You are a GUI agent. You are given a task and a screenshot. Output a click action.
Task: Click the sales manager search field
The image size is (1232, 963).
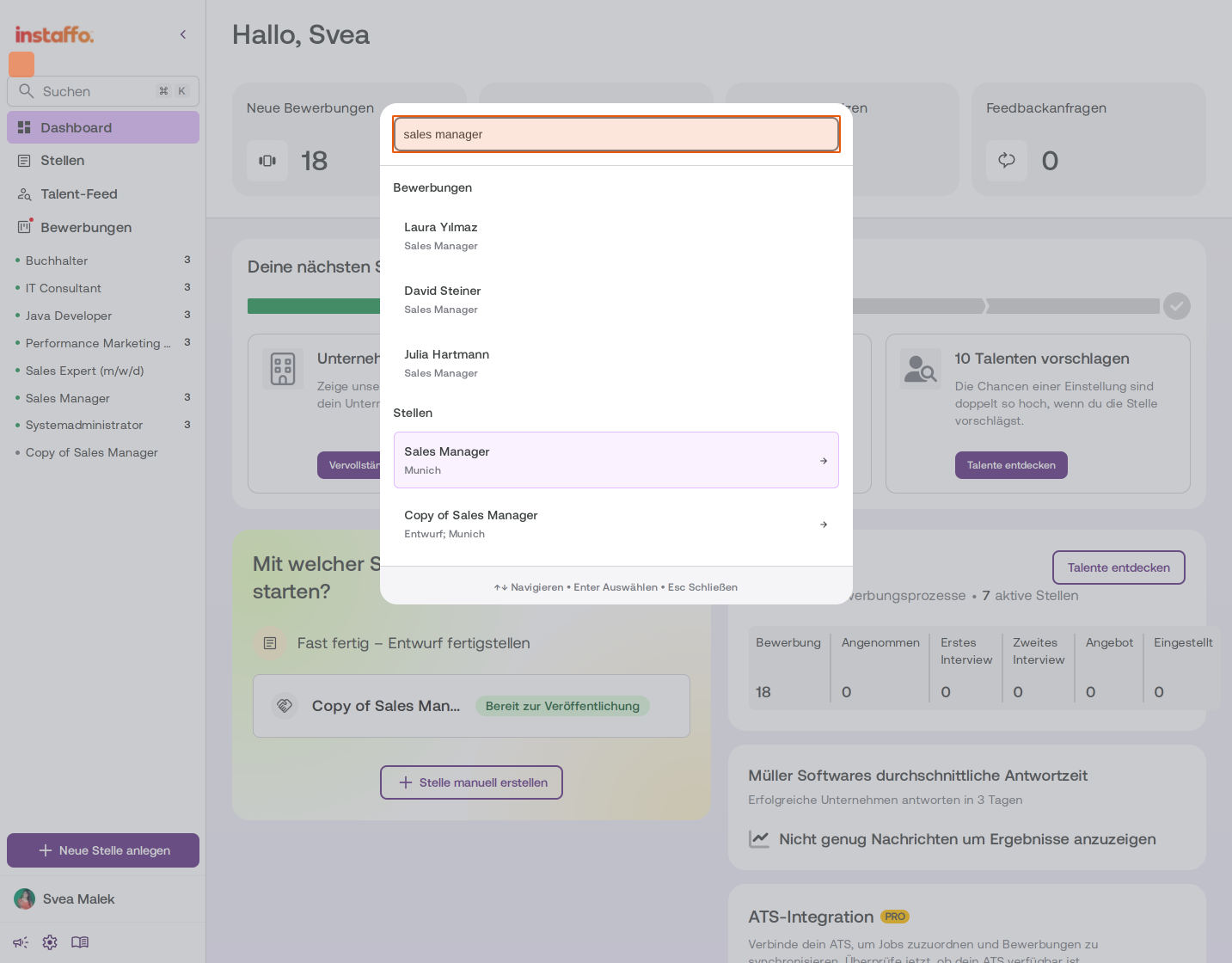point(616,134)
